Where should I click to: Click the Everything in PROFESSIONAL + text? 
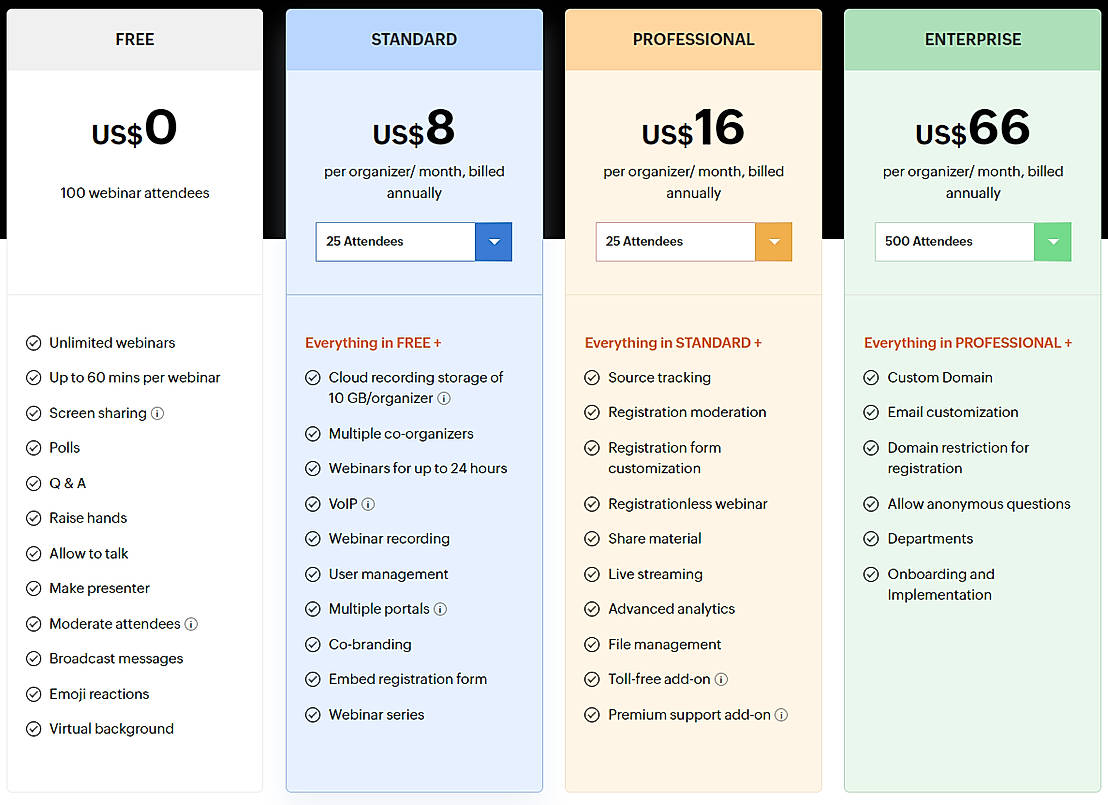(x=967, y=343)
